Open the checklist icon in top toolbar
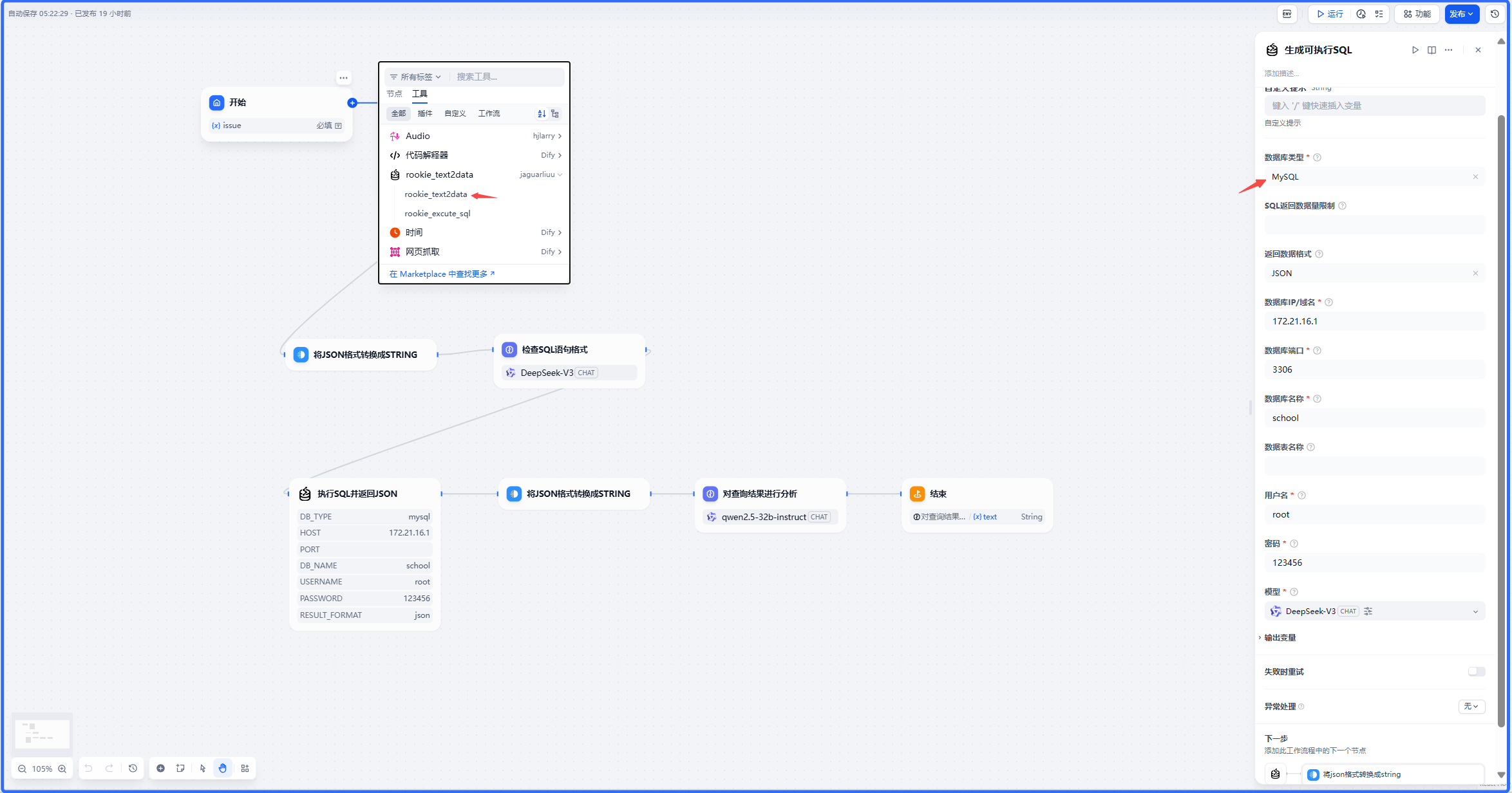The width and height of the screenshot is (1512, 793). [1379, 14]
